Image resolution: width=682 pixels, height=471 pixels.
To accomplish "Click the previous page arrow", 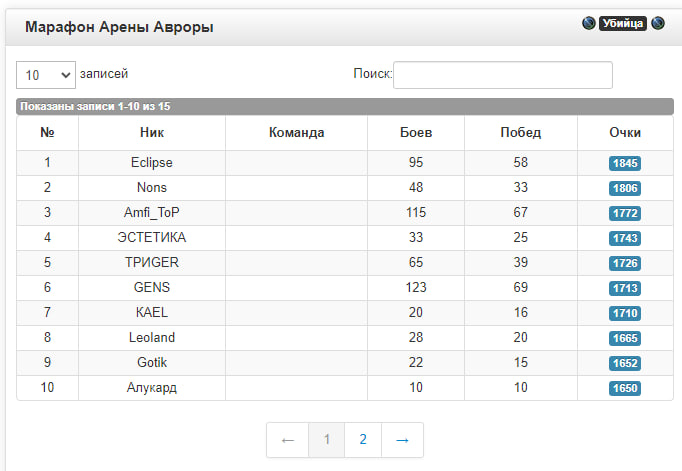I will click(x=287, y=440).
